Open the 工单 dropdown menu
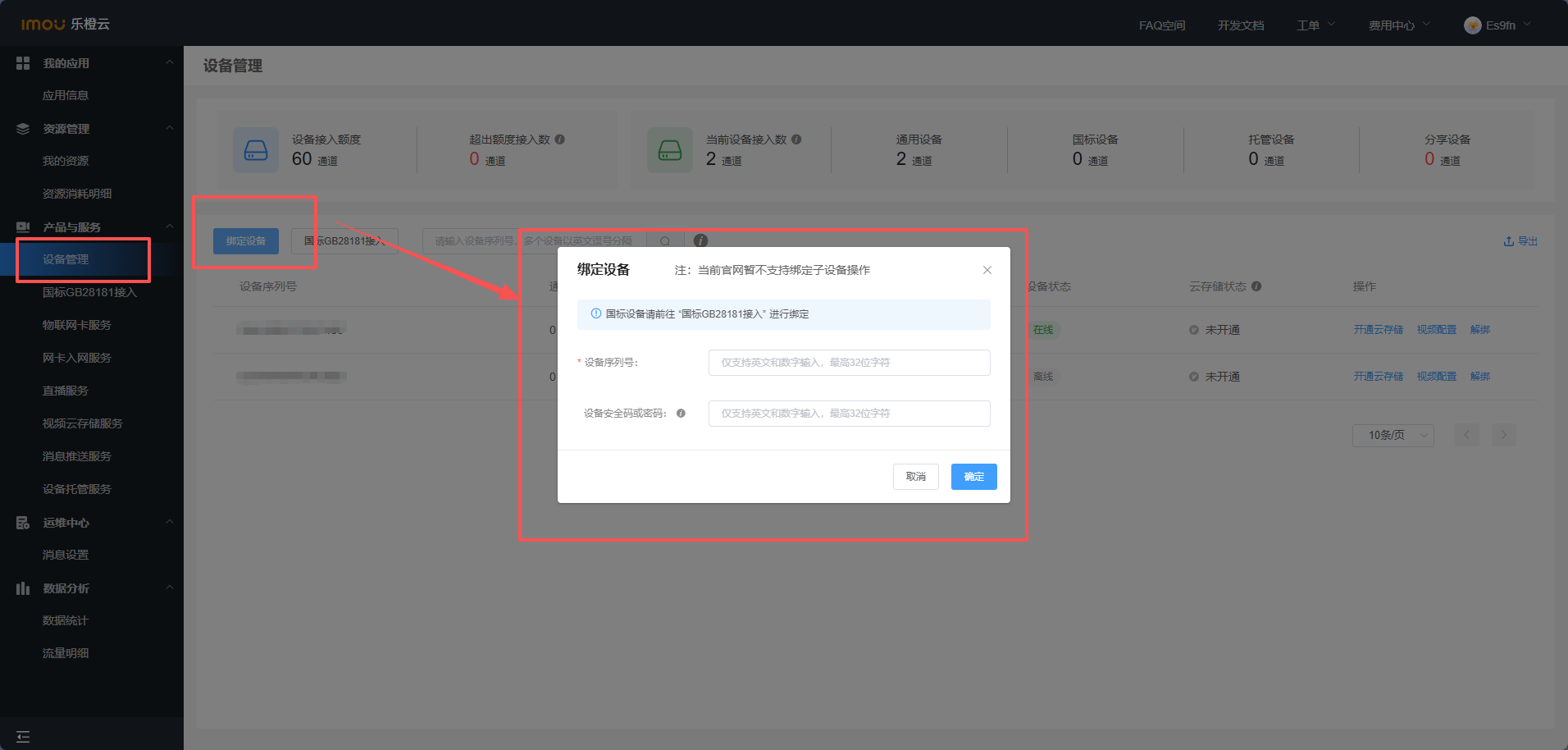The height and width of the screenshot is (750, 1568). click(1315, 25)
